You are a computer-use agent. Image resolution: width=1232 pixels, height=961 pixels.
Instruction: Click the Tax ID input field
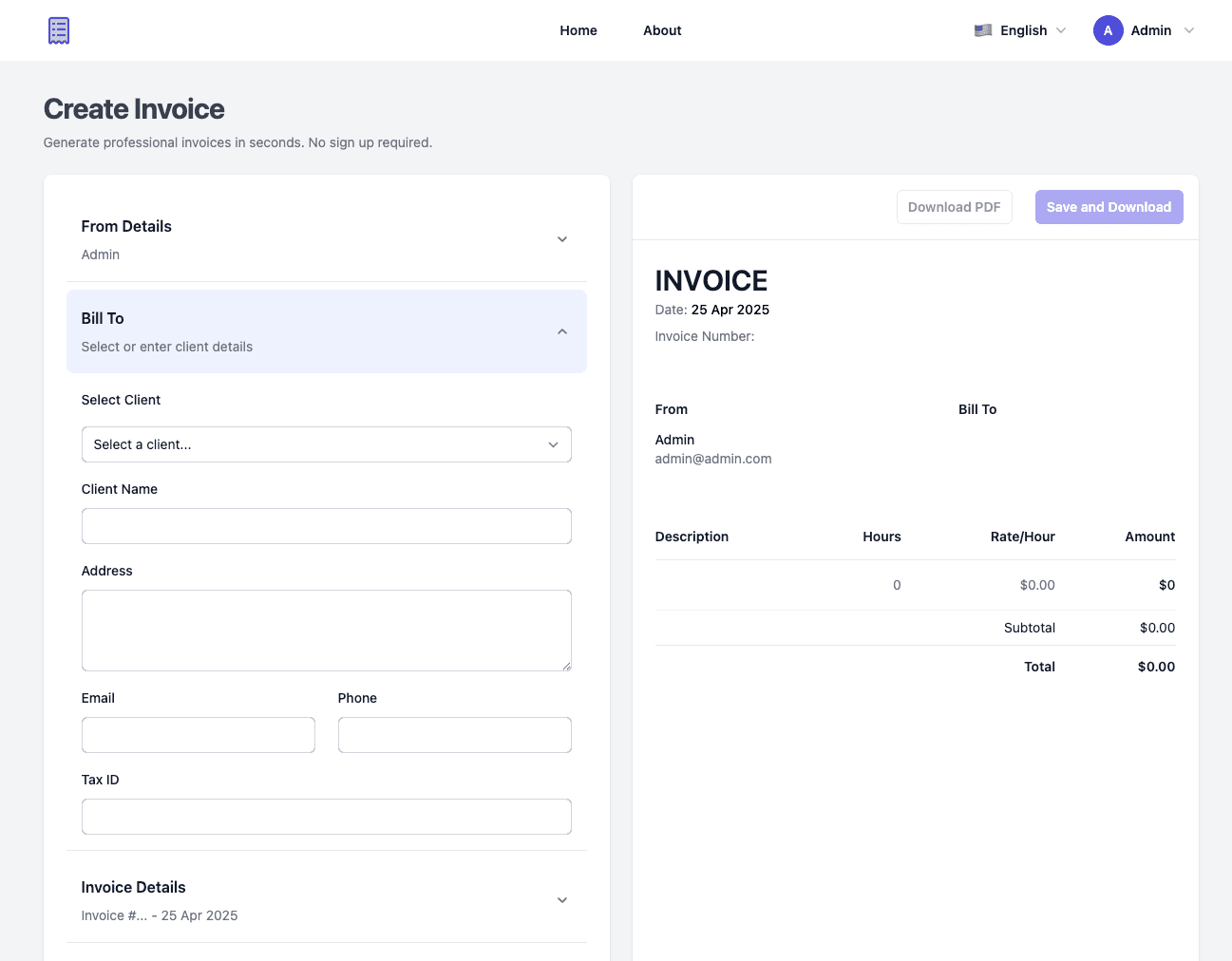pyautogui.click(x=327, y=817)
